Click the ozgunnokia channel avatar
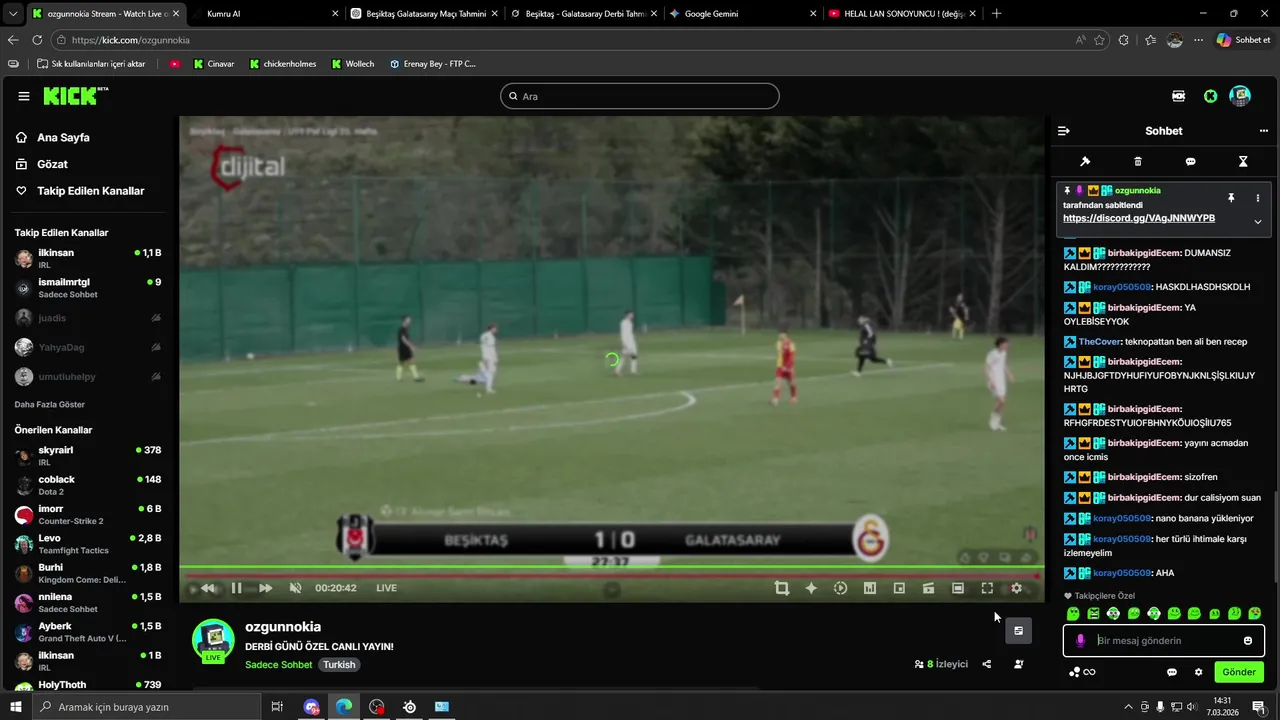This screenshot has height=720, width=1280. coord(213,641)
